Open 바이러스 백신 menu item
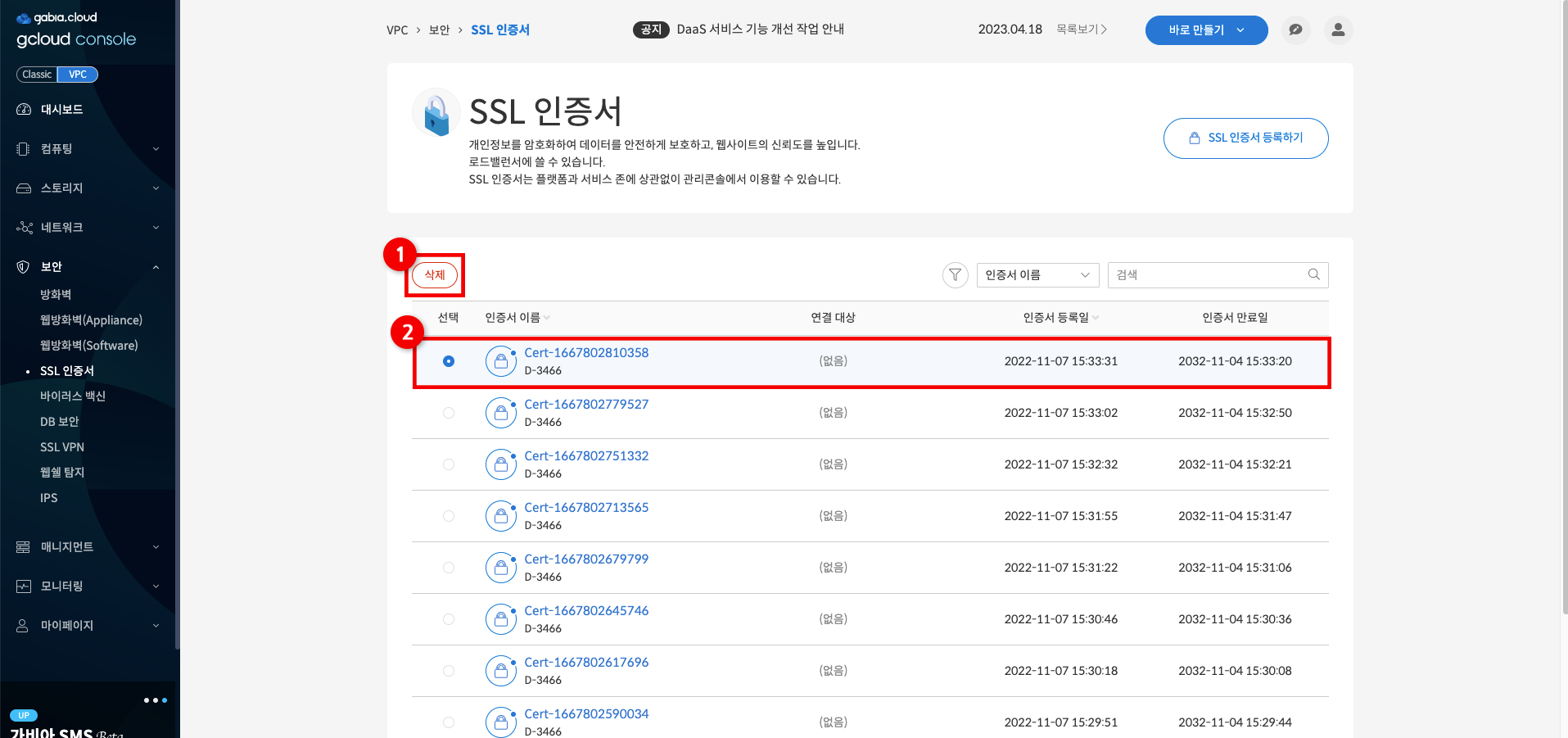 (x=73, y=396)
